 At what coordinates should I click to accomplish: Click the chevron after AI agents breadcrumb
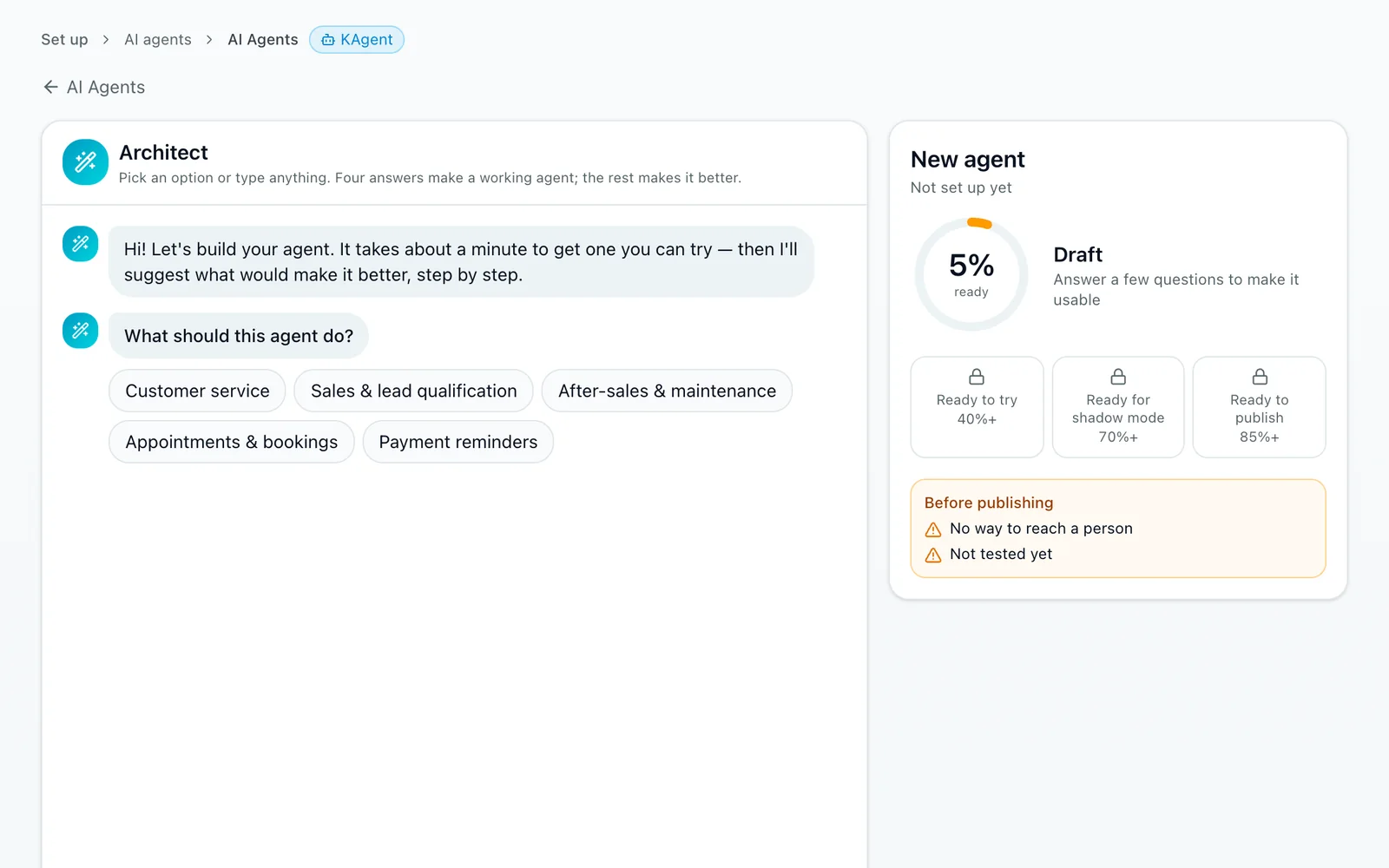pyautogui.click(x=209, y=40)
